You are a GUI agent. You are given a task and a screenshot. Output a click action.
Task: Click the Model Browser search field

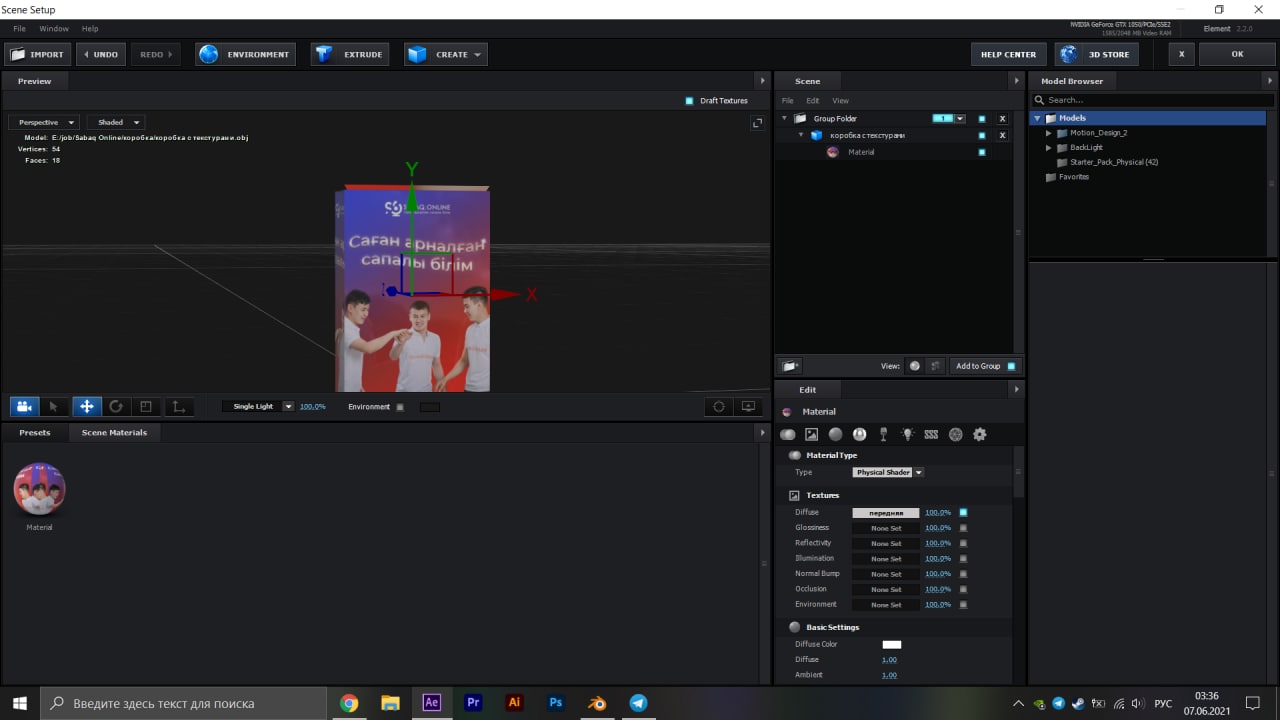[1153, 100]
